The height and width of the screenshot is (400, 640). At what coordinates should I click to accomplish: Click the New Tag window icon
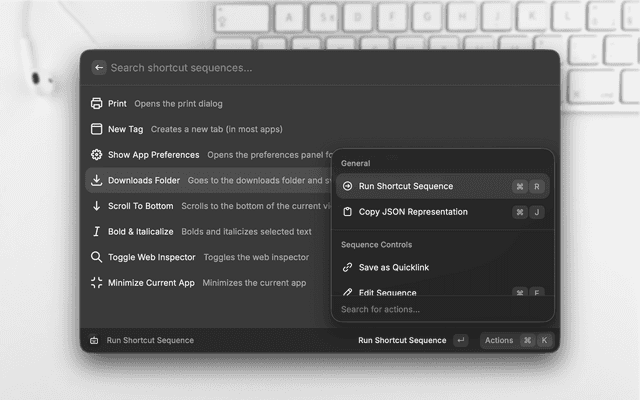click(x=97, y=129)
